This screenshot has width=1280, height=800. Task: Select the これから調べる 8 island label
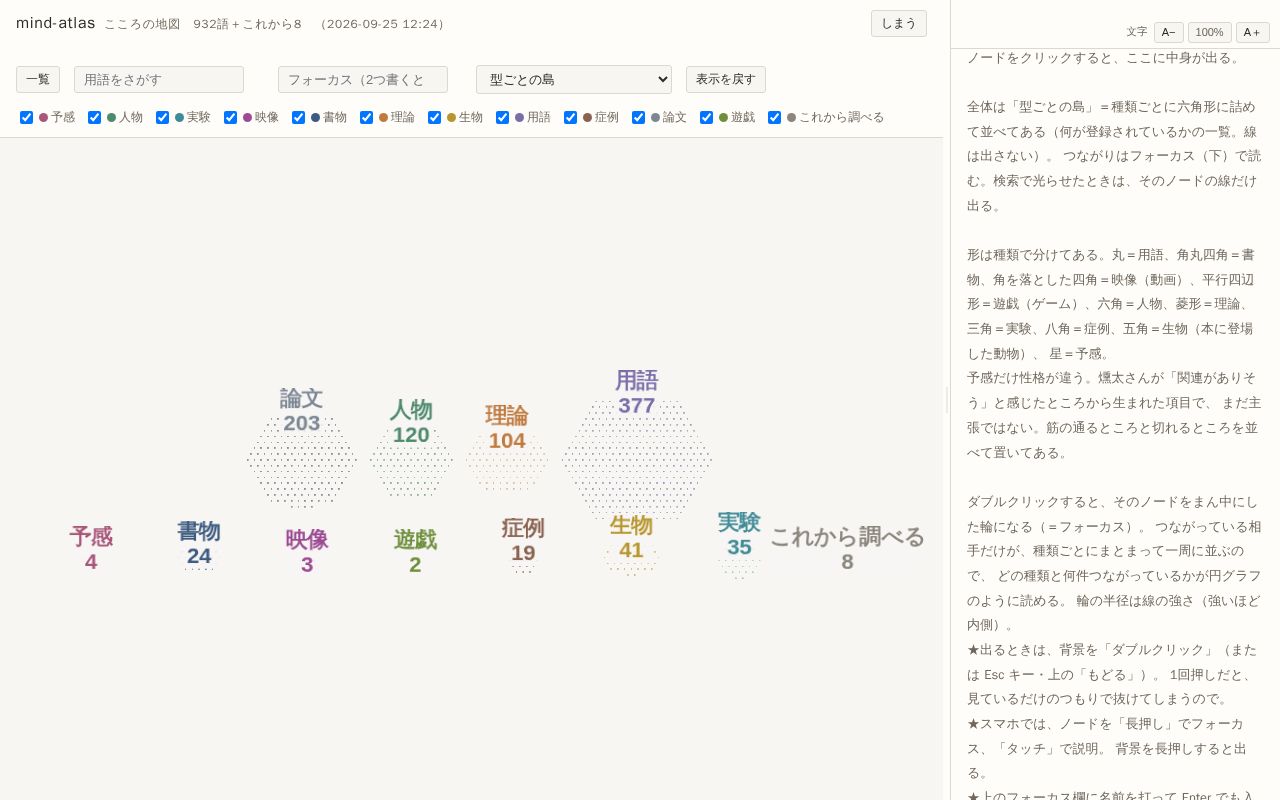click(x=847, y=549)
